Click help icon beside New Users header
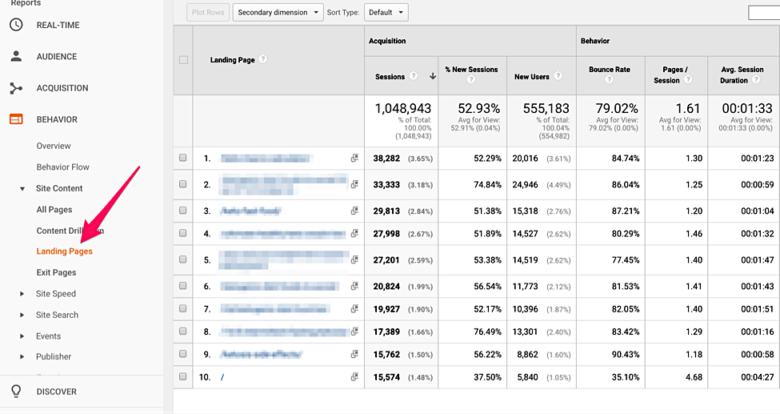 [x=558, y=76]
